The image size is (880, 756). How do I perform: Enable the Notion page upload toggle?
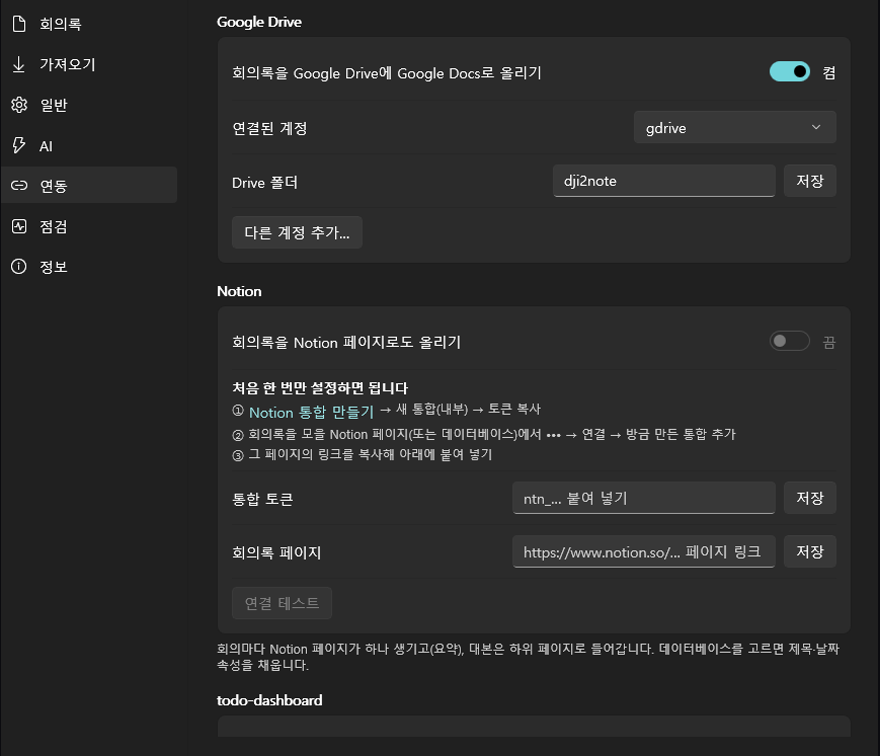point(790,341)
